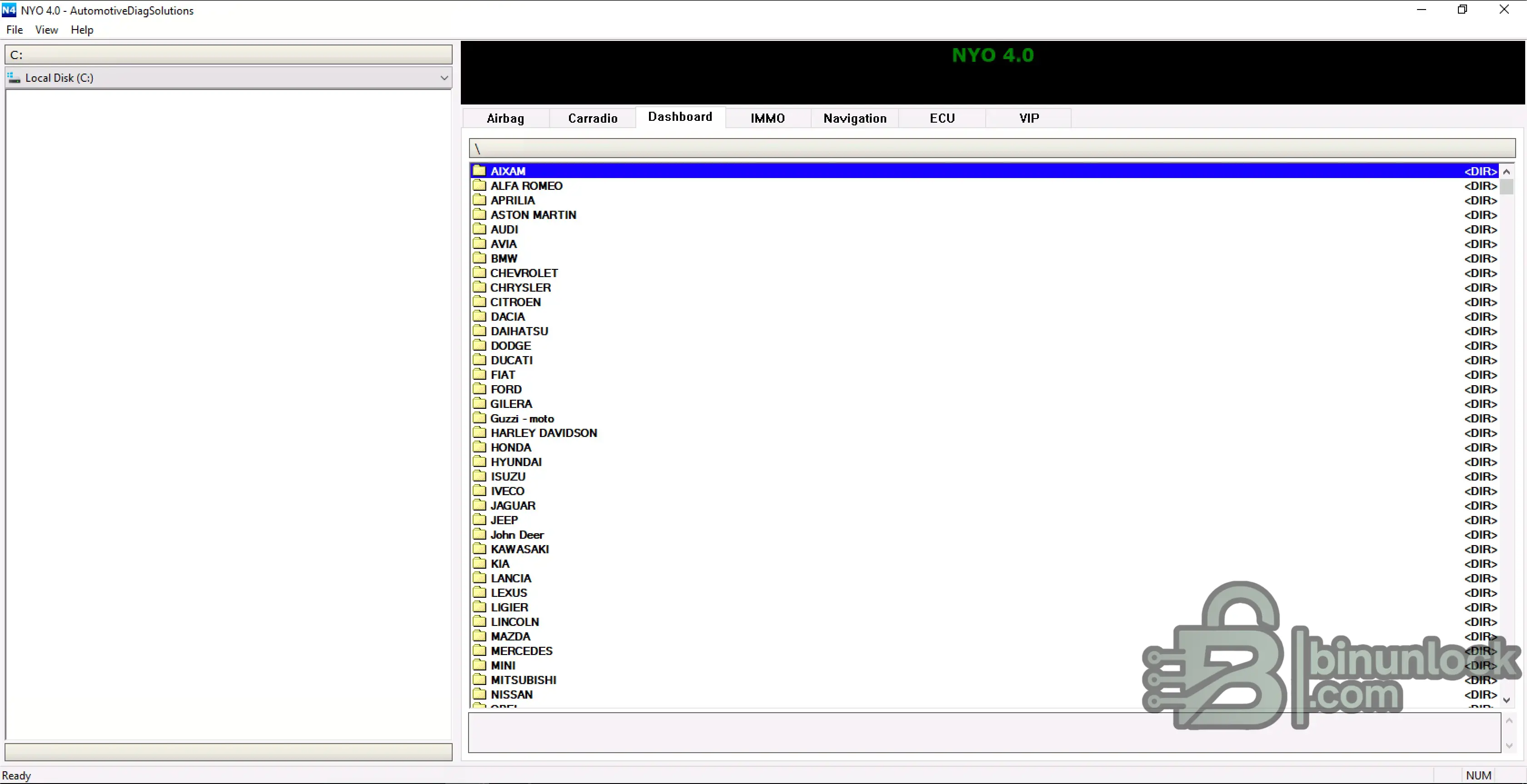Viewport: 1527px width, 784px height.
Task: Select the LANCIA row
Action: point(984,578)
